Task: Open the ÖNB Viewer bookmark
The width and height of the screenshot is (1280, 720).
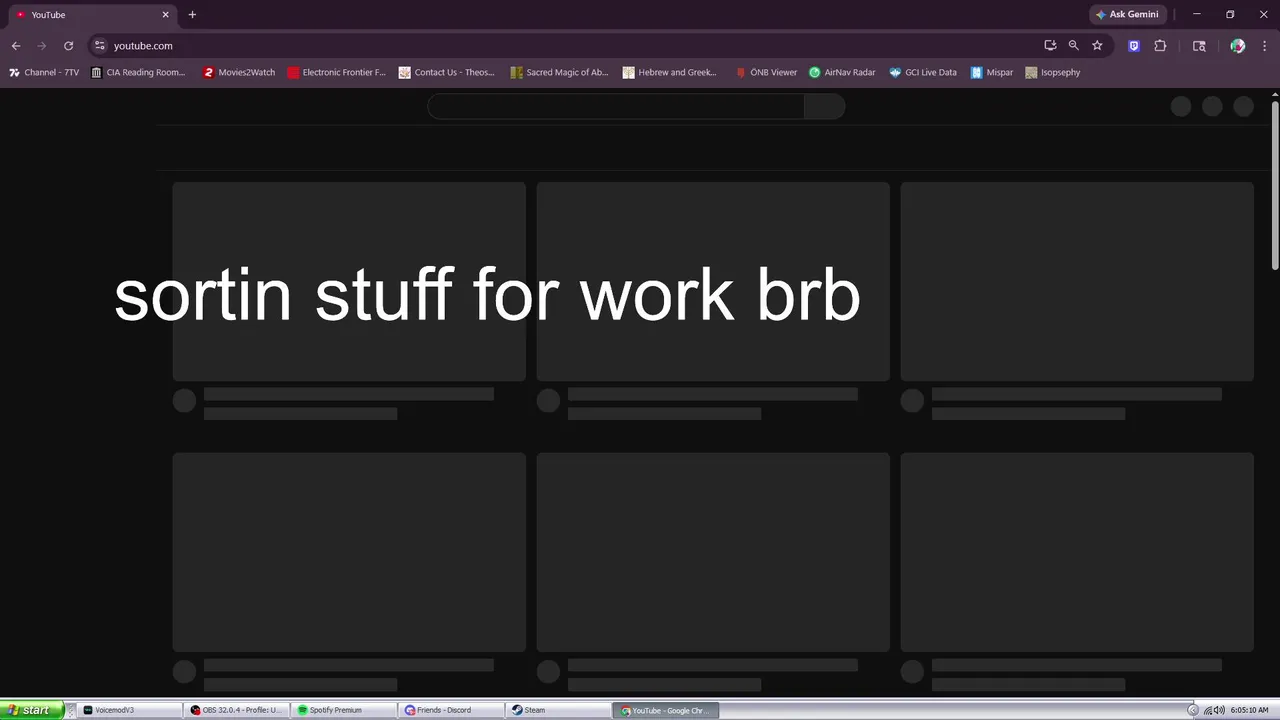Action: coord(766,73)
